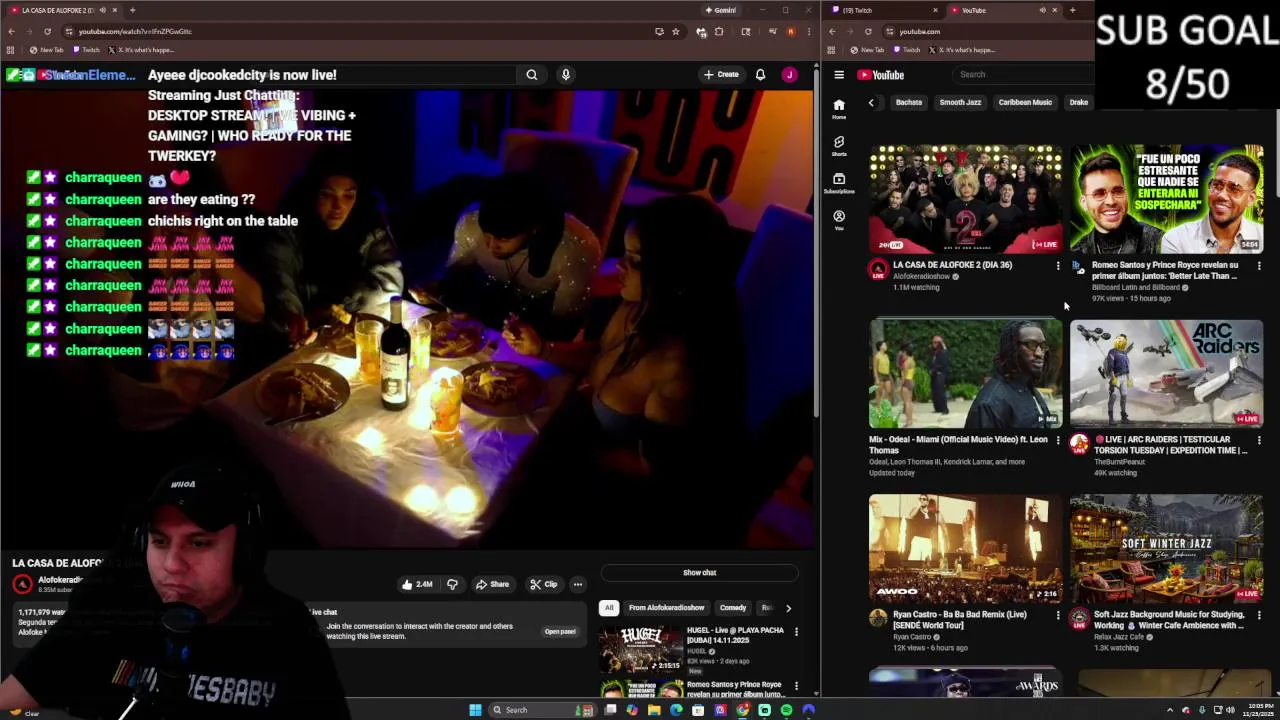Open the more actions ellipsis under the video
This screenshot has height=720, width=1280.
[x=577, y=584]
